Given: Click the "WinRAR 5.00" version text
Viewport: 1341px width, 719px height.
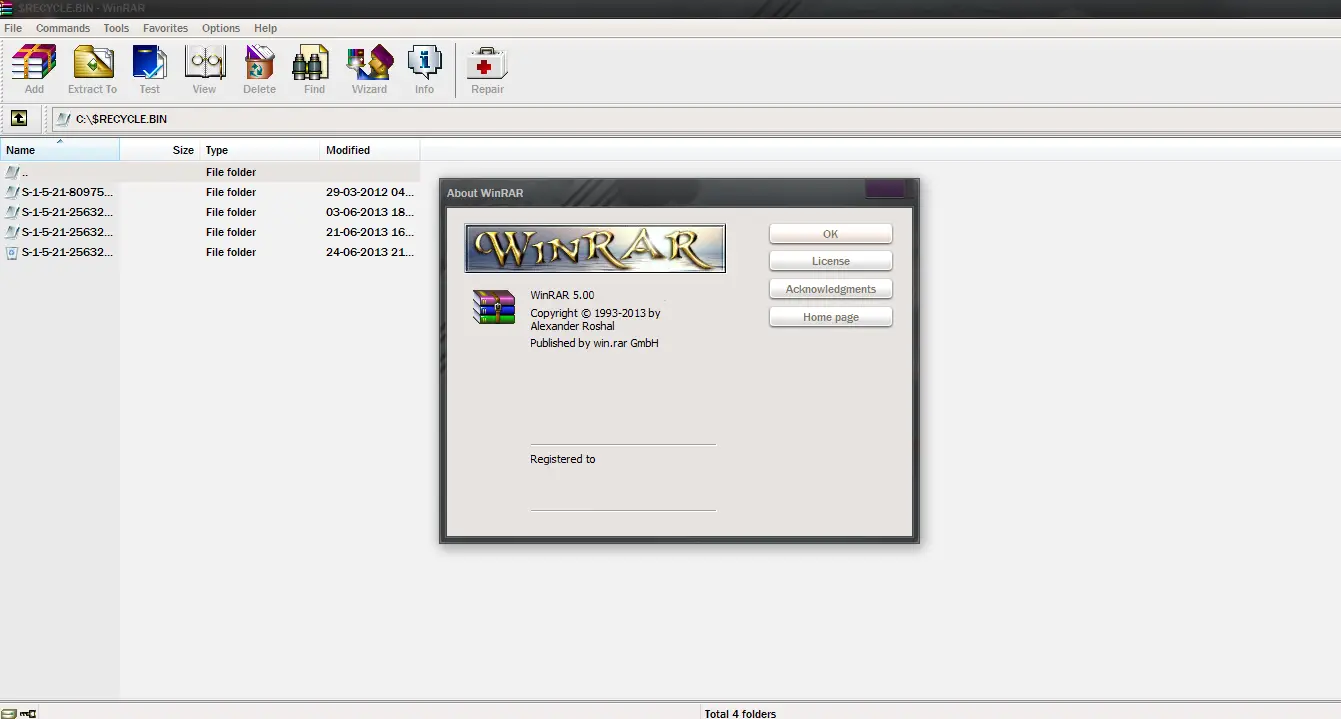Looking at the screenshot, I should click(562, 295).
